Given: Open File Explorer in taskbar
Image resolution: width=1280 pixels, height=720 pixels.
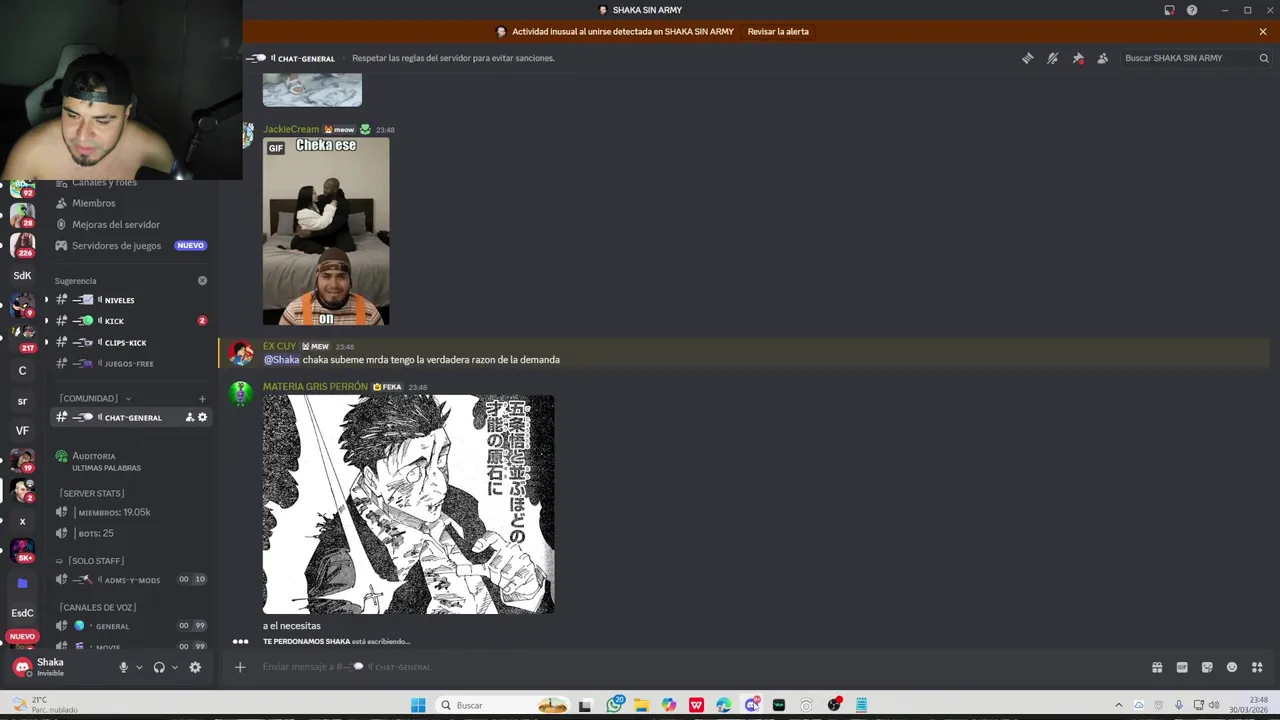Looking at the screenshot, I should click(x=641, y=705).
